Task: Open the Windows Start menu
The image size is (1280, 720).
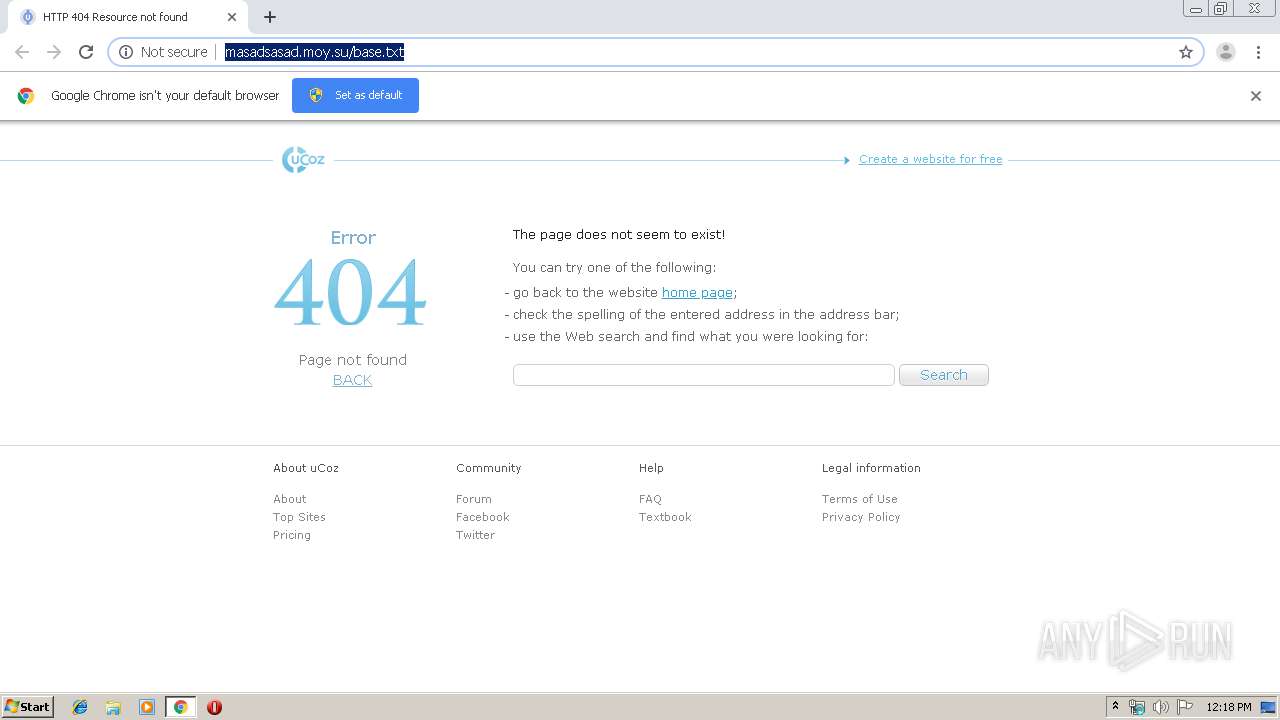Action: pyautogui.click(x=27, y=707)
